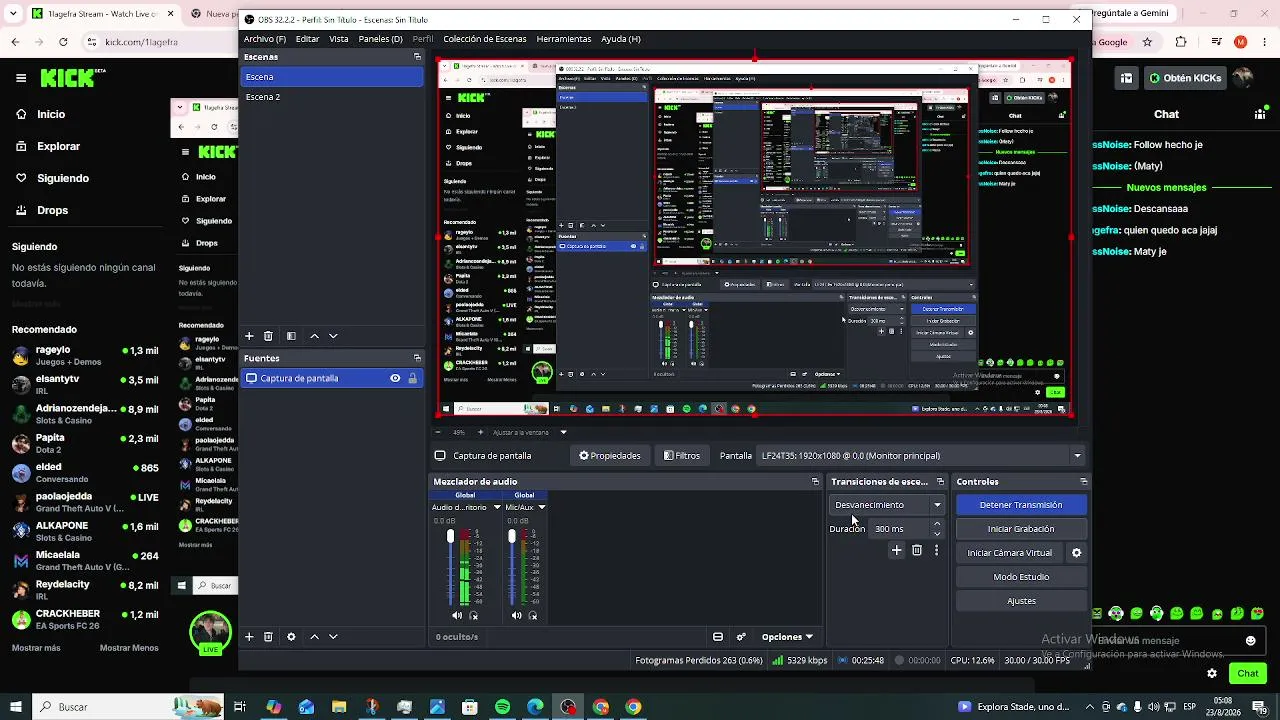Viewport: 1280px width, 720px height.
Task: Delete the selected scene with trash icon
Action: click(268, 336)
